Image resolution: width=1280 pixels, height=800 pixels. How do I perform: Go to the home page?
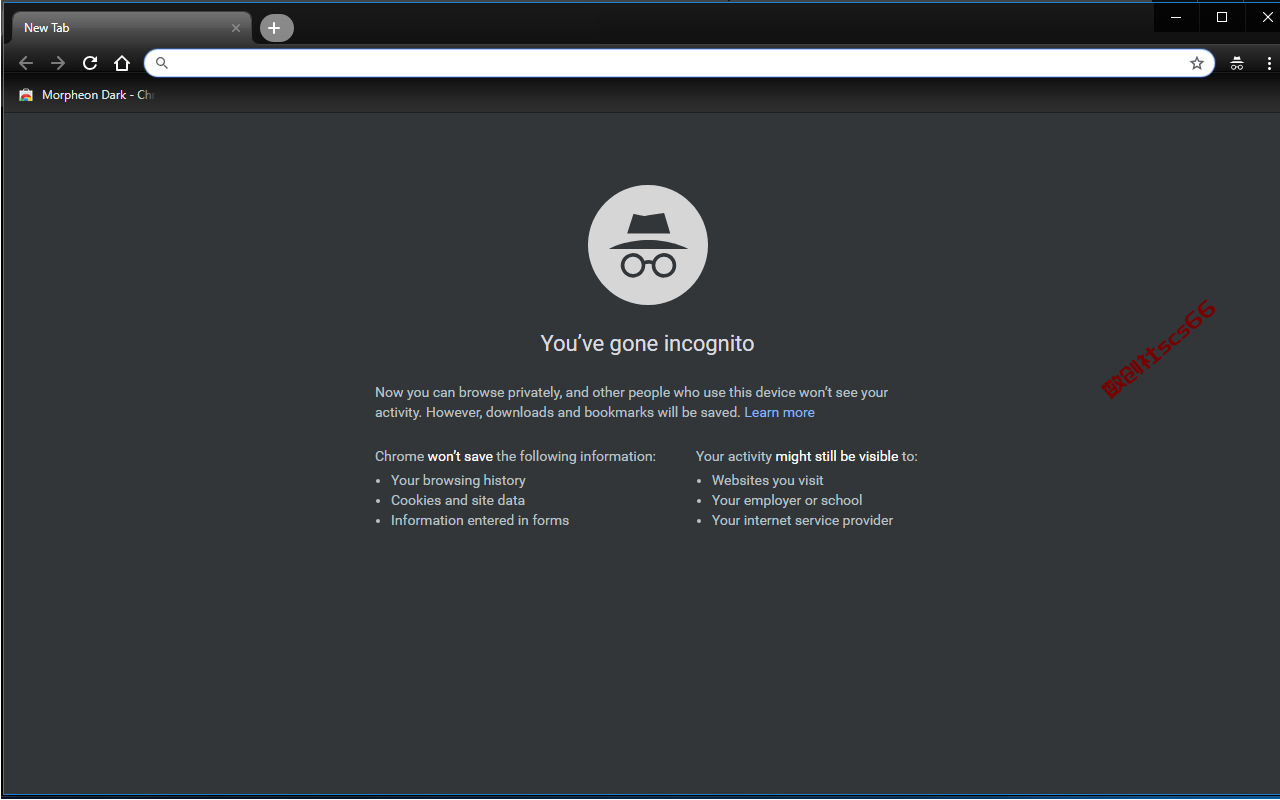coord(122,63)
